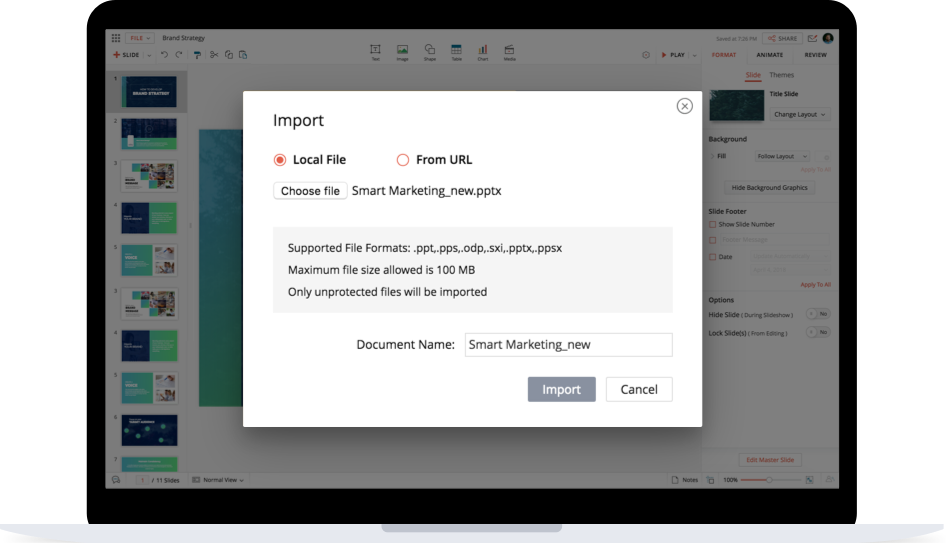The width and height of the screenshot is (946, 543).
Task: Switch to the ANIMATE tab
Action: [770, 55]
